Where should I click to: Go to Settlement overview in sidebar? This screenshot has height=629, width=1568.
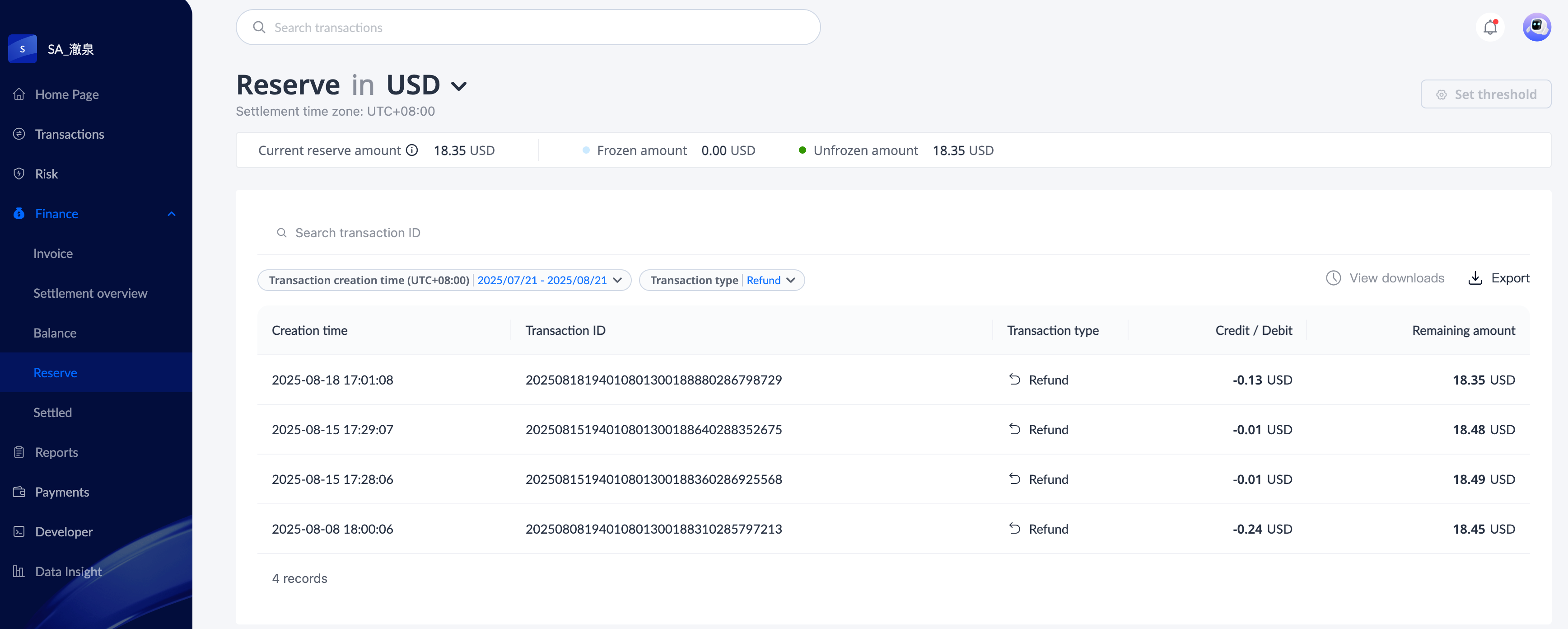pos(90,294)
